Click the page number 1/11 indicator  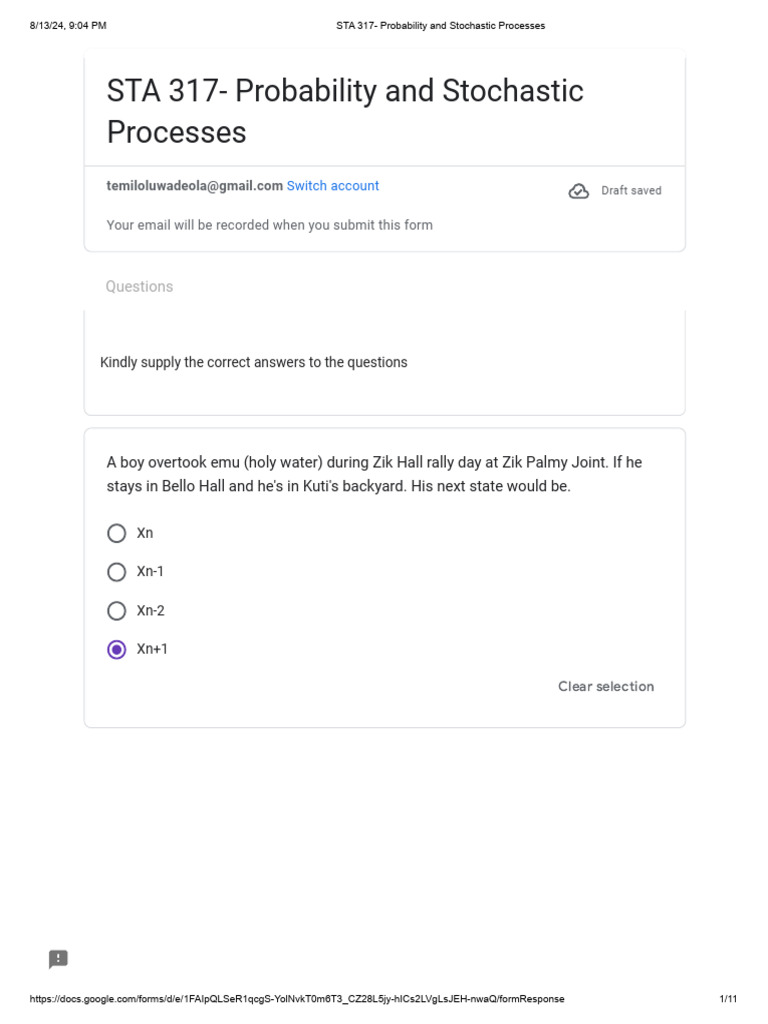pos(728,999)
